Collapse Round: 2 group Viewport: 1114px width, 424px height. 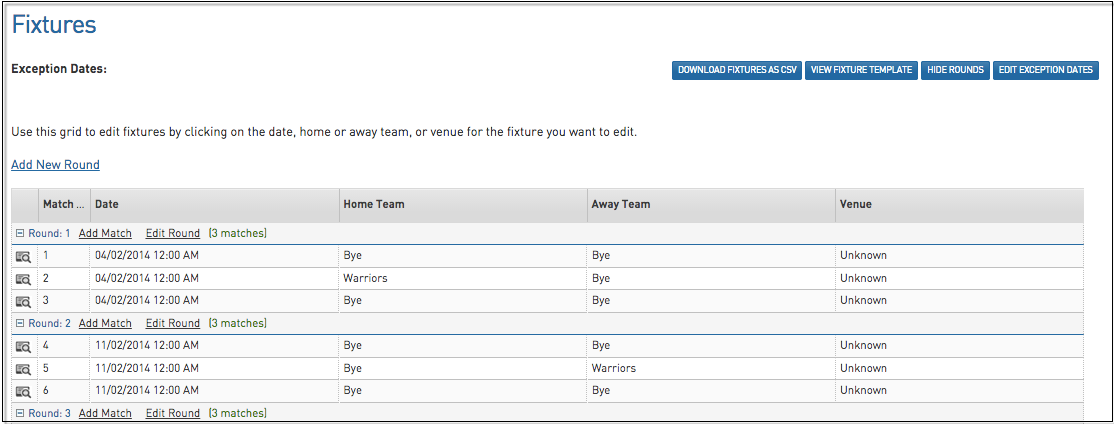pyautogui.click(x=20, y=323)
